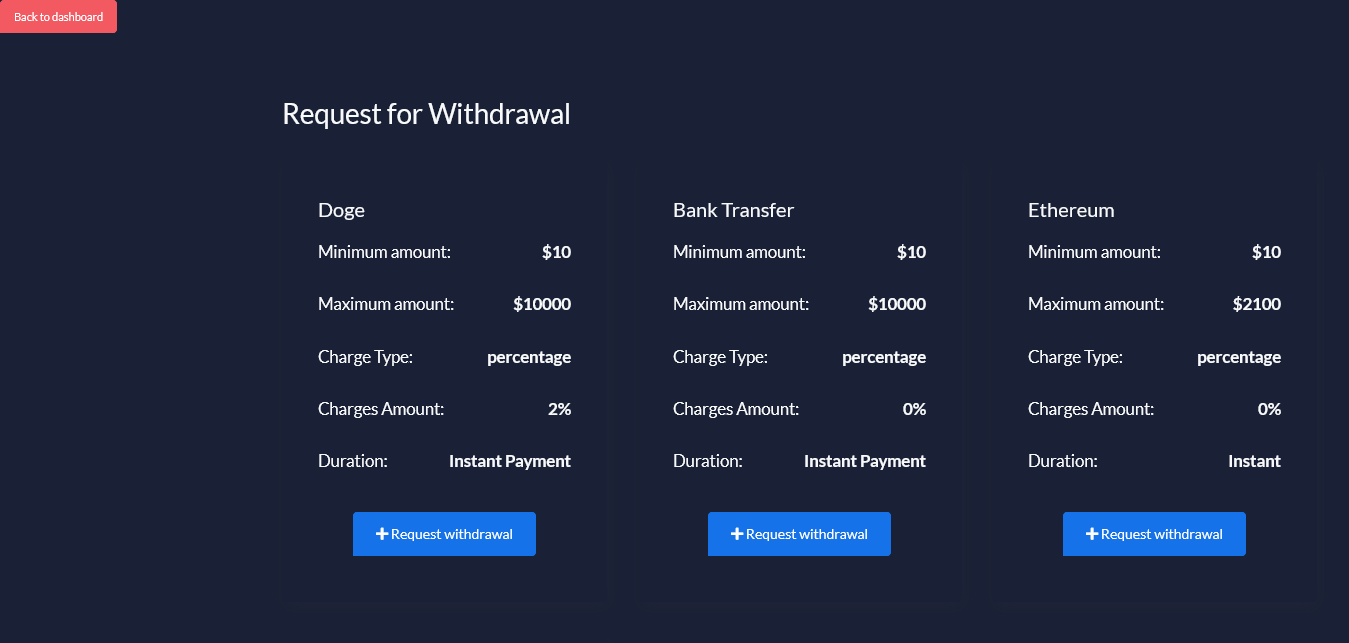Click the Minimum amount label under Ethereum
1349x643 pixels.
1094,252
